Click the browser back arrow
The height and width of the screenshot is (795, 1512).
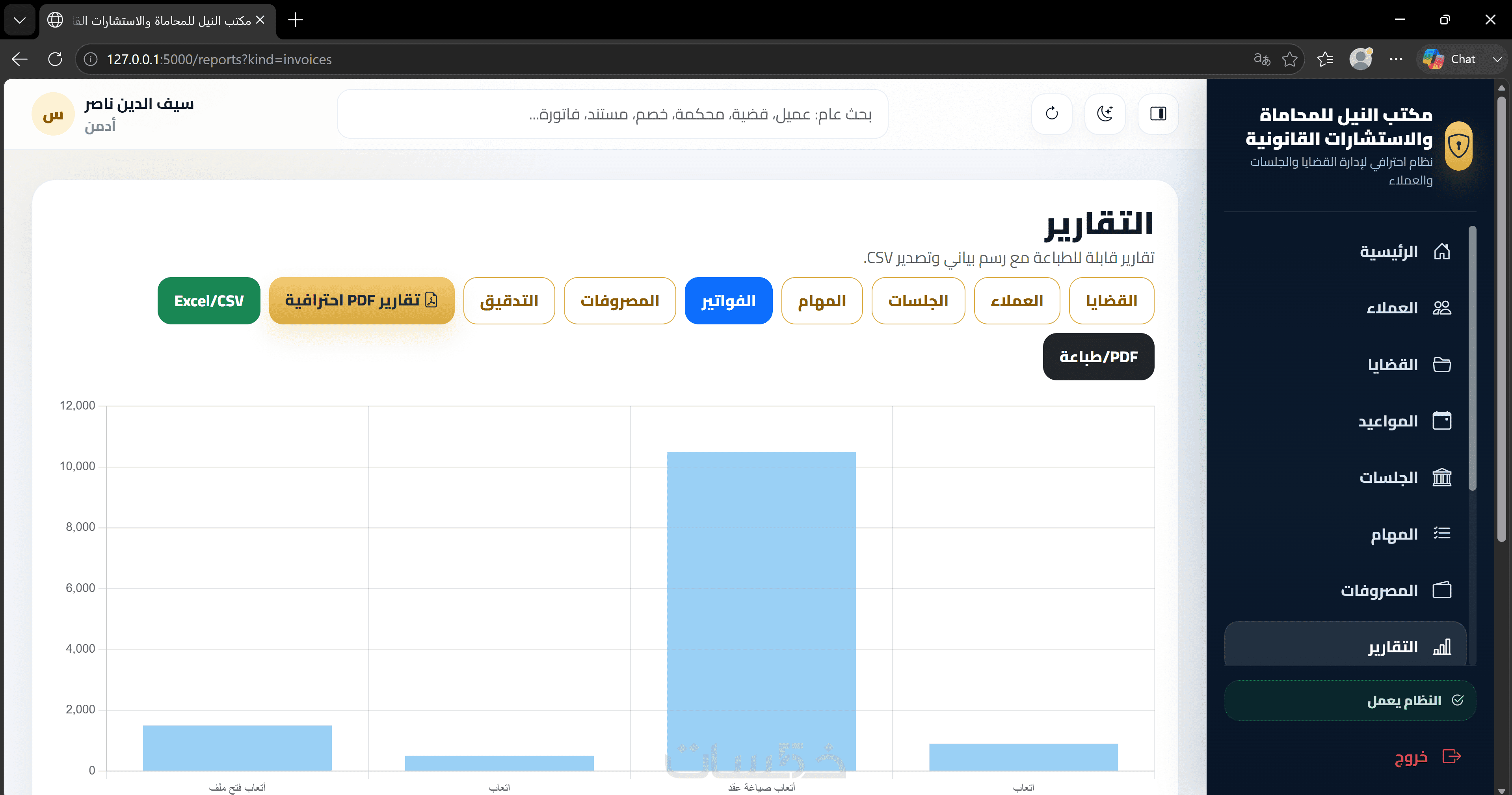[20, 59]
